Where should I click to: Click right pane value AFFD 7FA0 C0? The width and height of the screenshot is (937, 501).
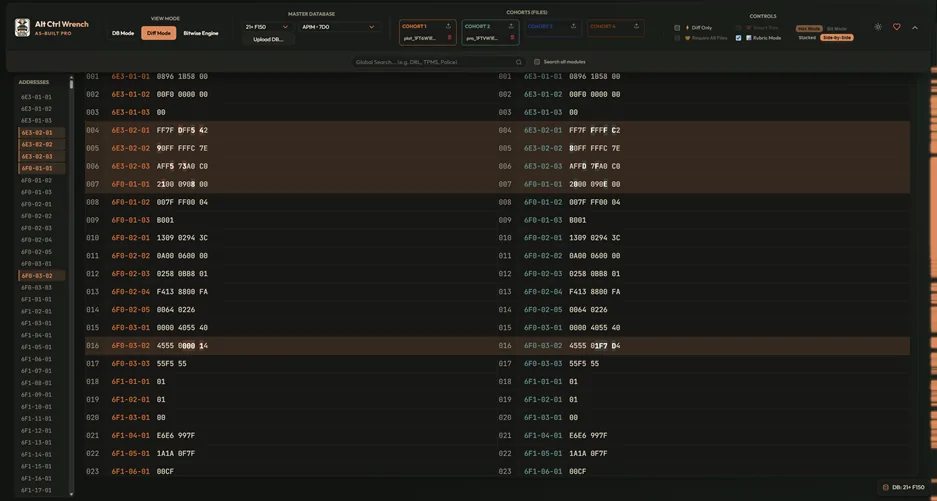595,166
